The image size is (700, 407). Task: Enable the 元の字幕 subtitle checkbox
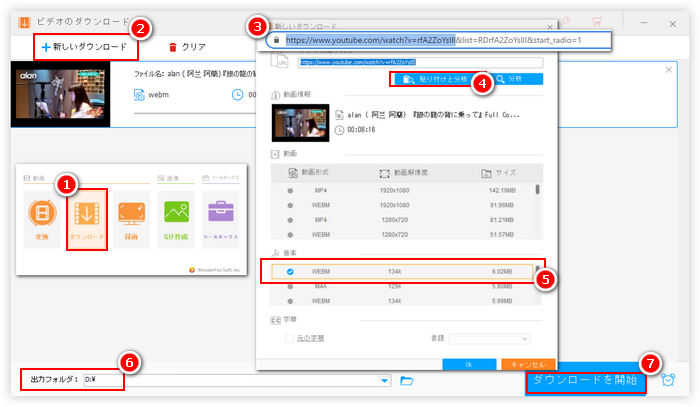click(x=289, y=340)
